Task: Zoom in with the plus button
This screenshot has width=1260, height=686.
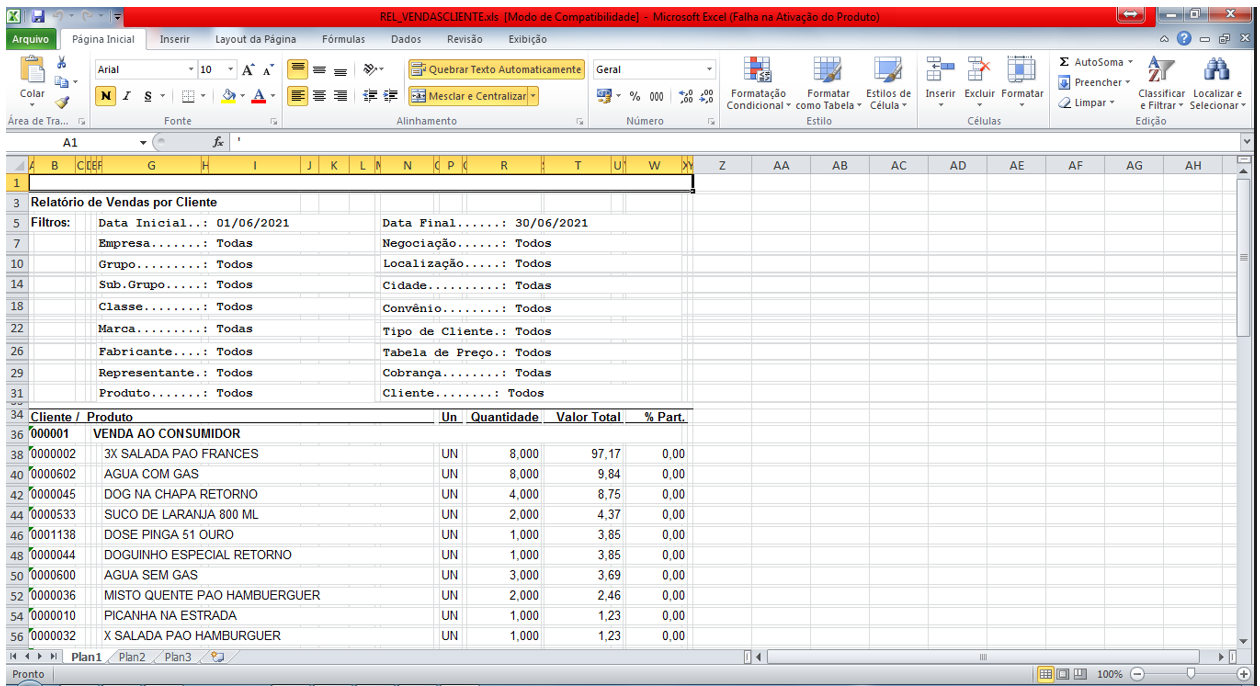Action: tap(1245, 674)
